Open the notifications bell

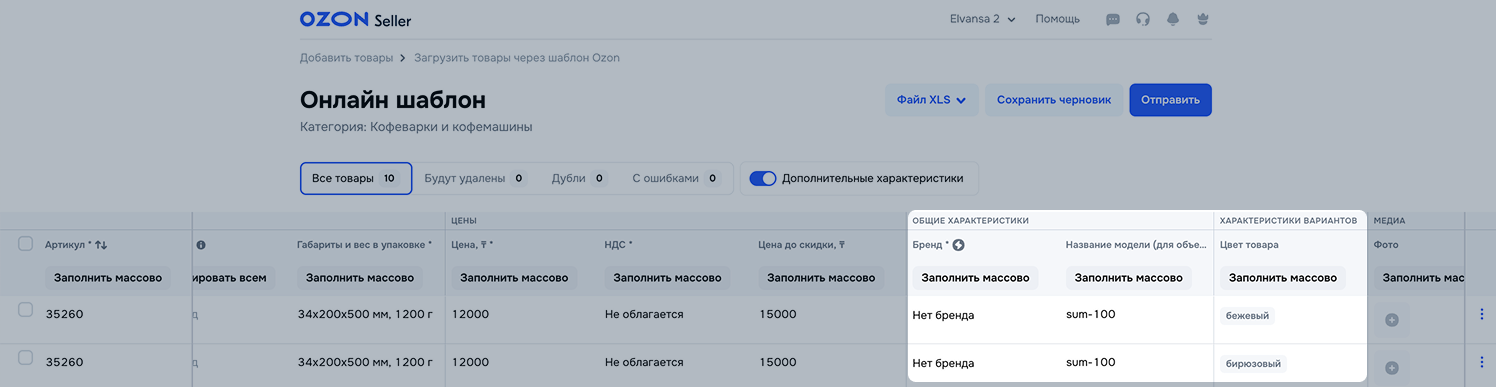point(1173,19)
